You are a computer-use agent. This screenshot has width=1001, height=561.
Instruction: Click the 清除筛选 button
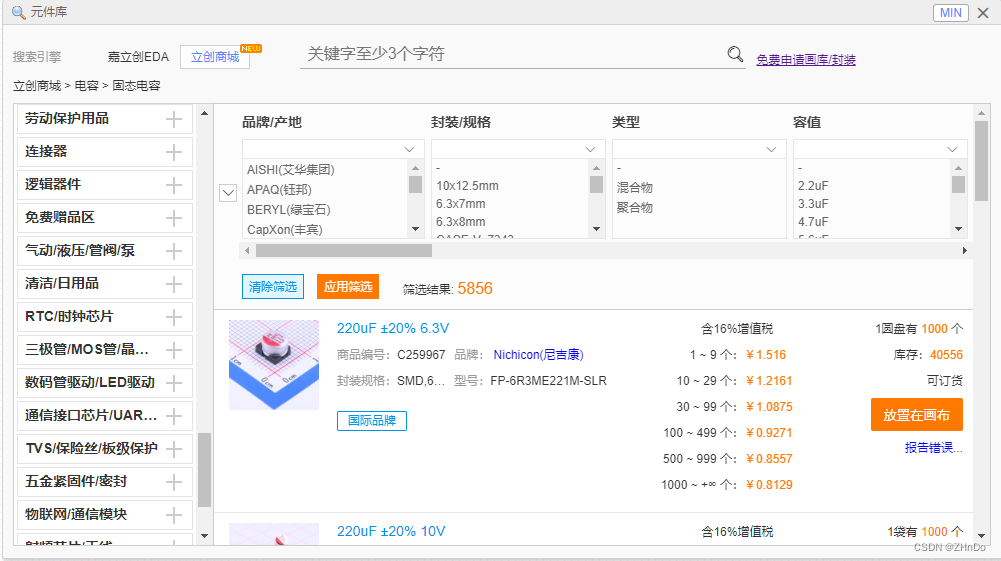(273, 287)
